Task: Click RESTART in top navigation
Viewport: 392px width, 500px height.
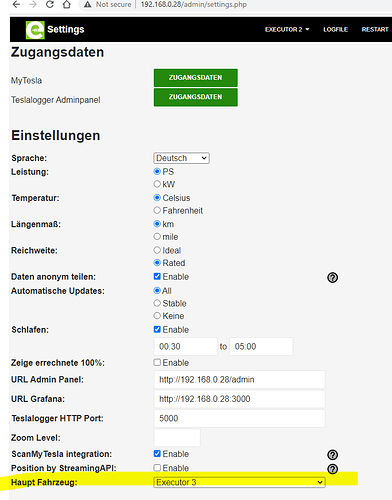Action: 375,29
